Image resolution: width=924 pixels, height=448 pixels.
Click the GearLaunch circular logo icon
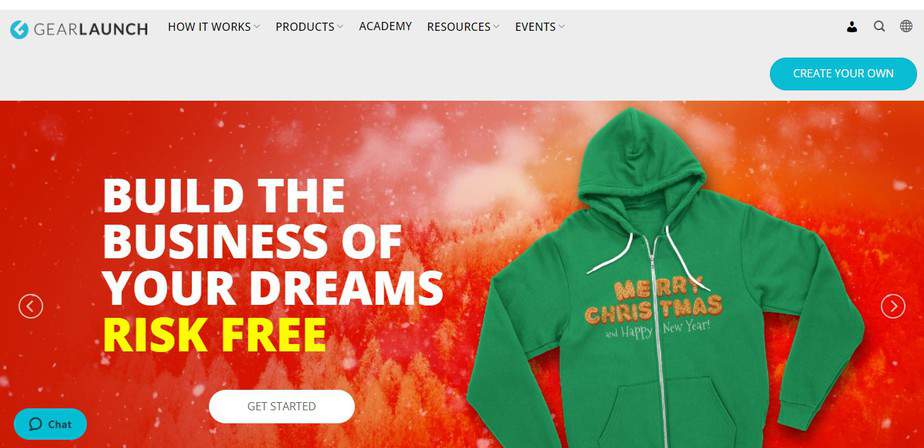(x=19, y=29)
